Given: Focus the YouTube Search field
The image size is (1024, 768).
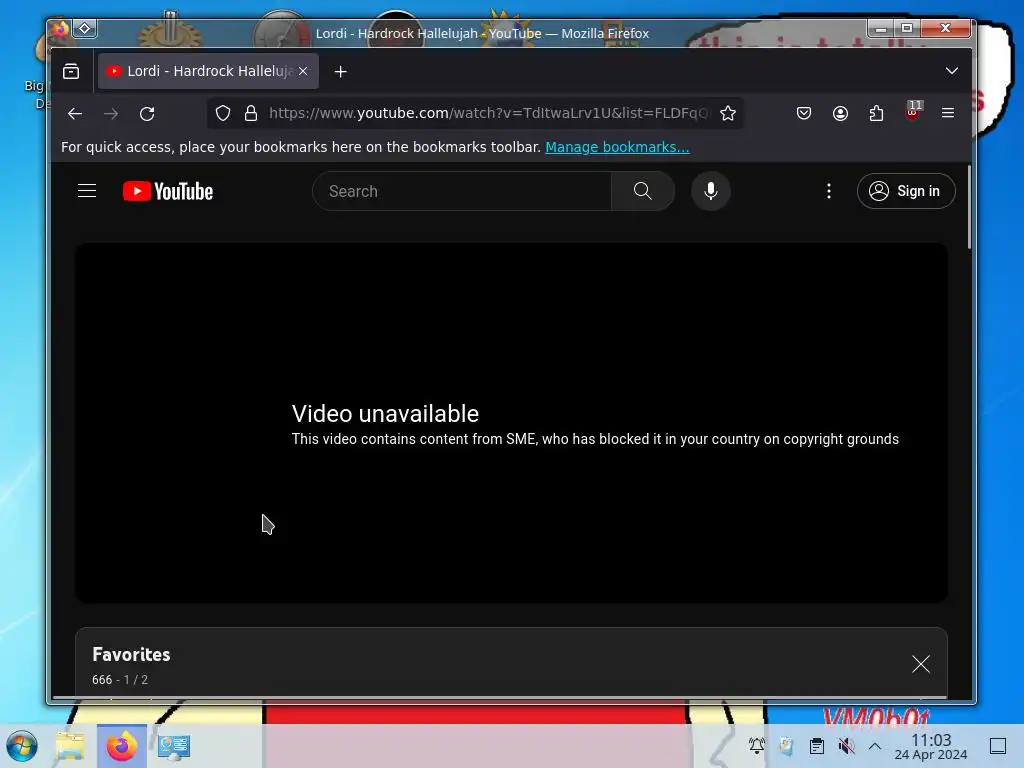Looking at the screenshot, I should tap(462, 191).
